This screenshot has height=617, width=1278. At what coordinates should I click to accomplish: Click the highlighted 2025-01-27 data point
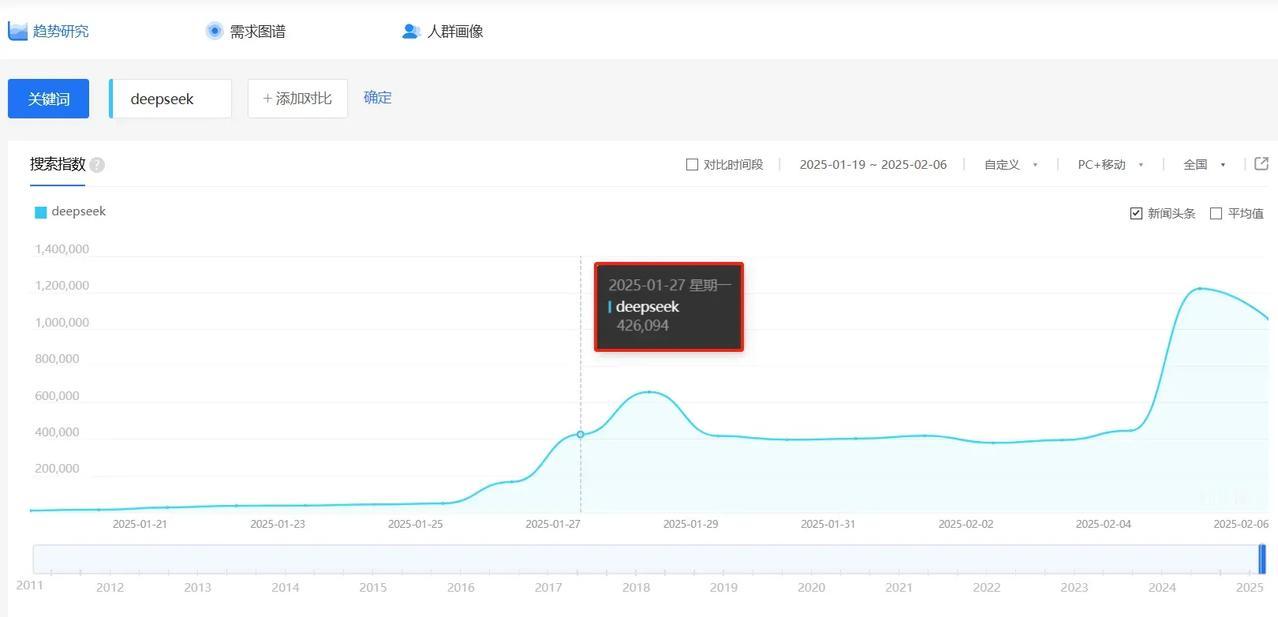click(580, 434)
